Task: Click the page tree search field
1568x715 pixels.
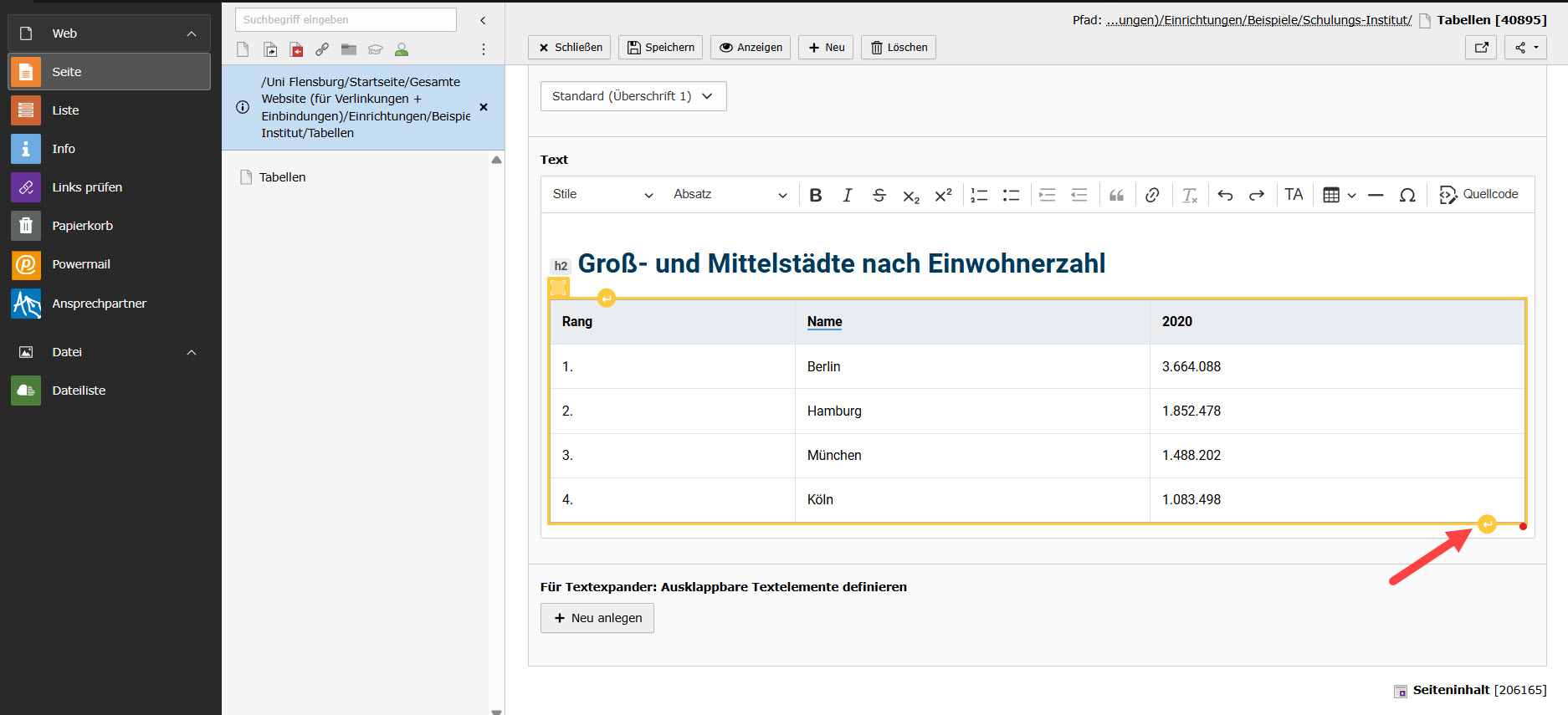Action: (346, 19)
